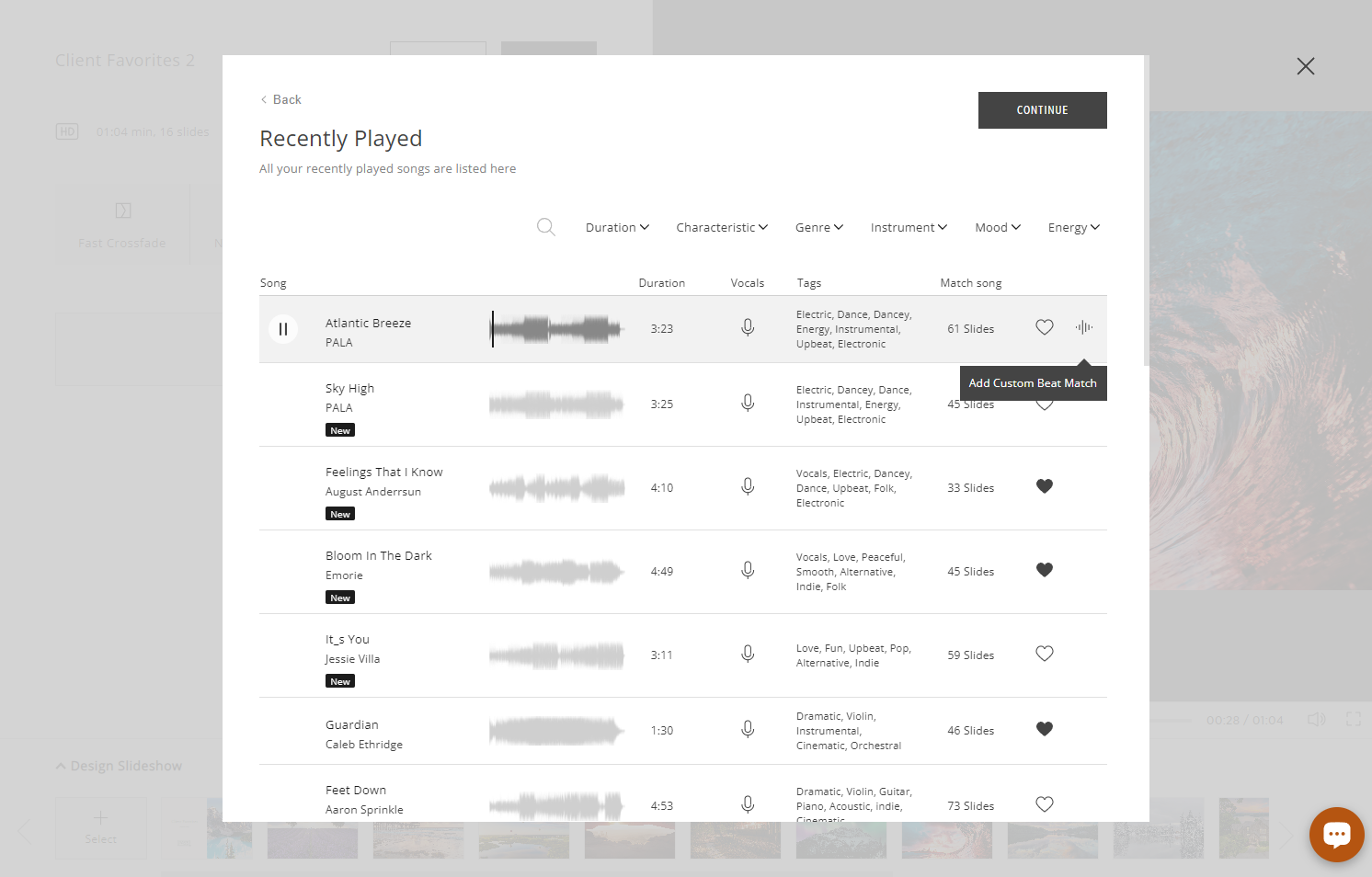Expand the Genre filter
1372x877 pixels.
[x=819, y=227]
